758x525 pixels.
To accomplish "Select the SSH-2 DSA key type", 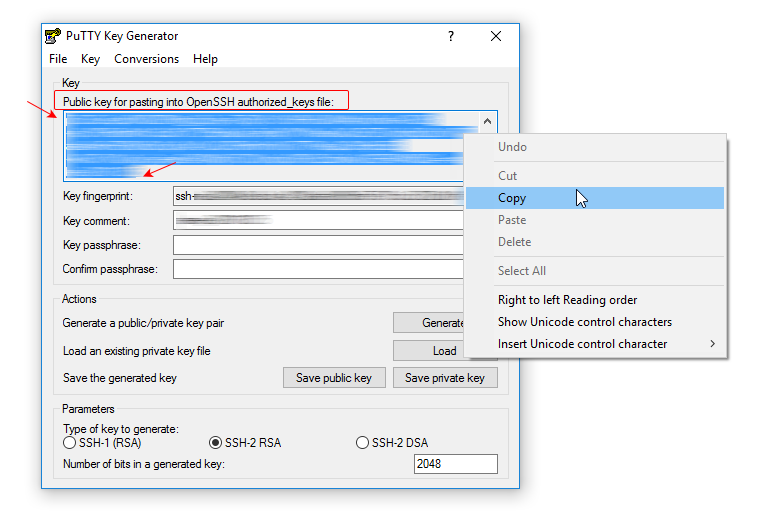I will click(x=362, y=443).
